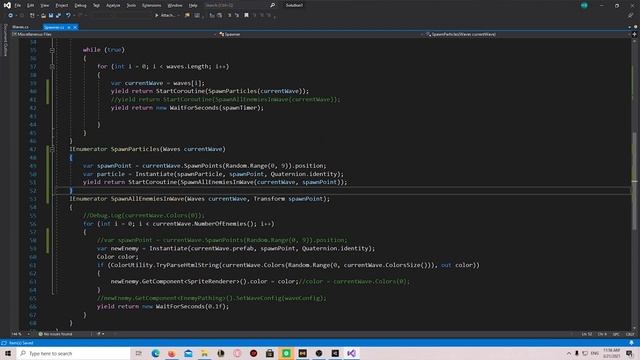Open Firefox from taskbar

172,353
